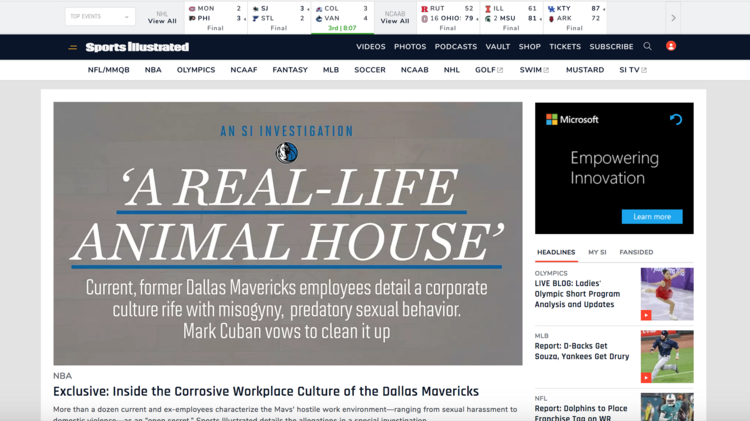750x421 pixels.
Task: Open Shop in the top navigation
Action: click(x=529, y=46)
